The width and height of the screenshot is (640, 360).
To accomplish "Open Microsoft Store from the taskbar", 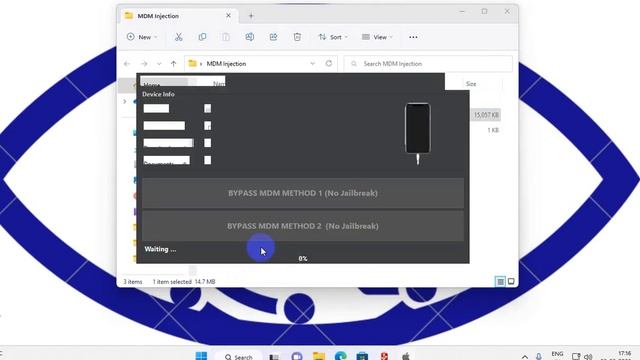I will click(362, 356).
